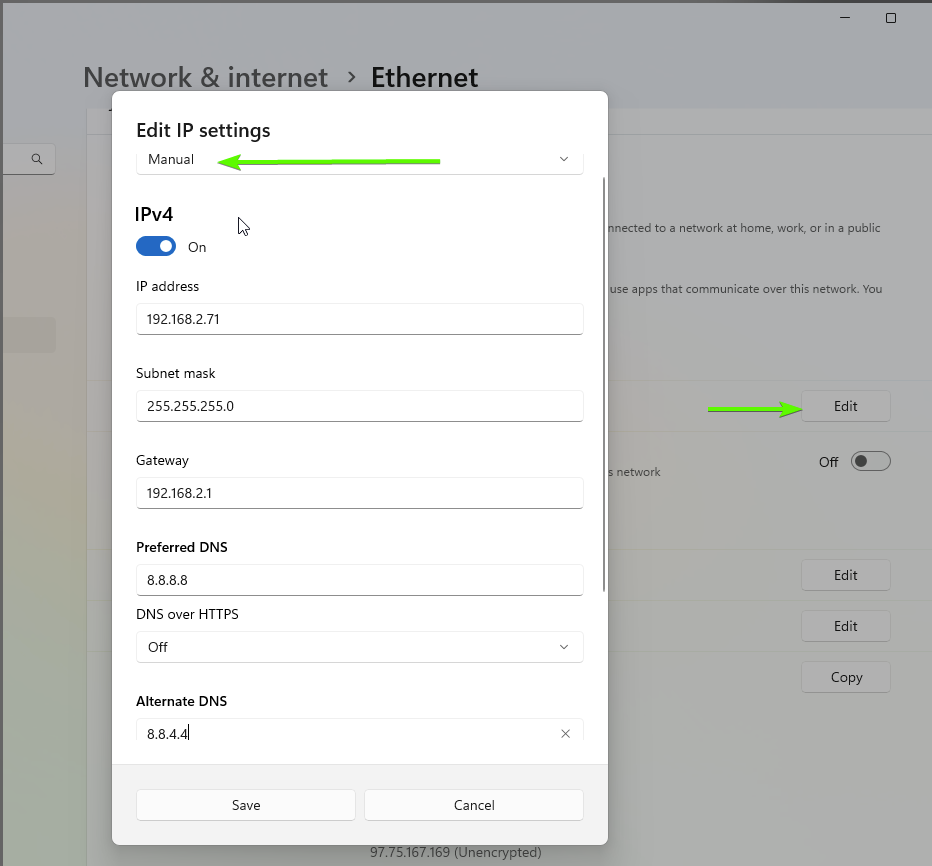Go back to Network & internet breadcrumb
Screen dimensions: 932x866
pyautogui.click(x=205, y=77)
